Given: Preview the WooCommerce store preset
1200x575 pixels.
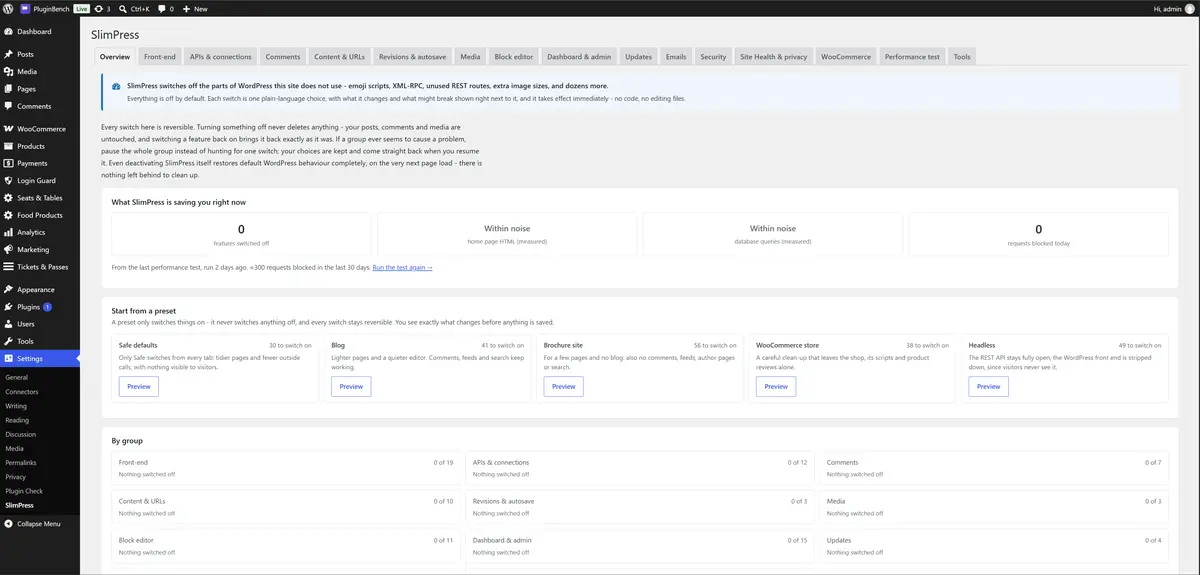Looking at the screenshot, I should (x=776, y=386).
